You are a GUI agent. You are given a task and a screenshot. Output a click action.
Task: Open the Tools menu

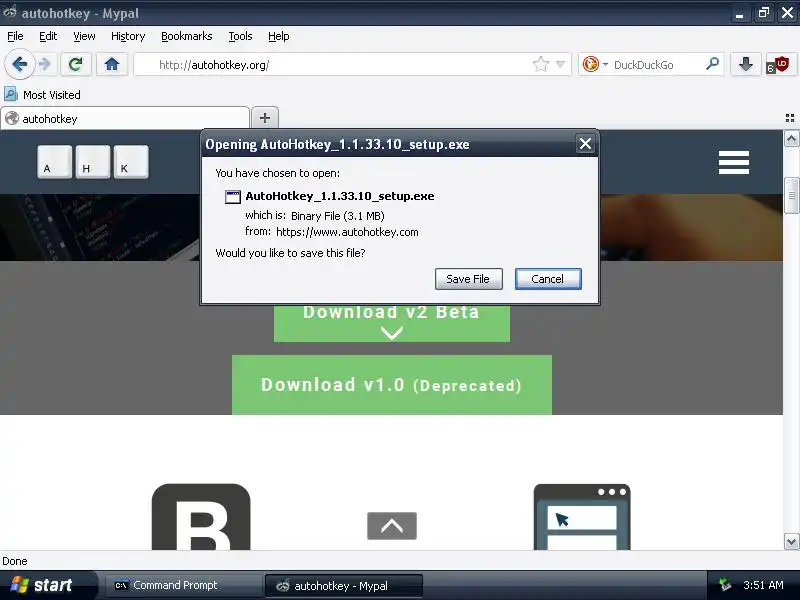pyautogui.click(x=240, y=36)
